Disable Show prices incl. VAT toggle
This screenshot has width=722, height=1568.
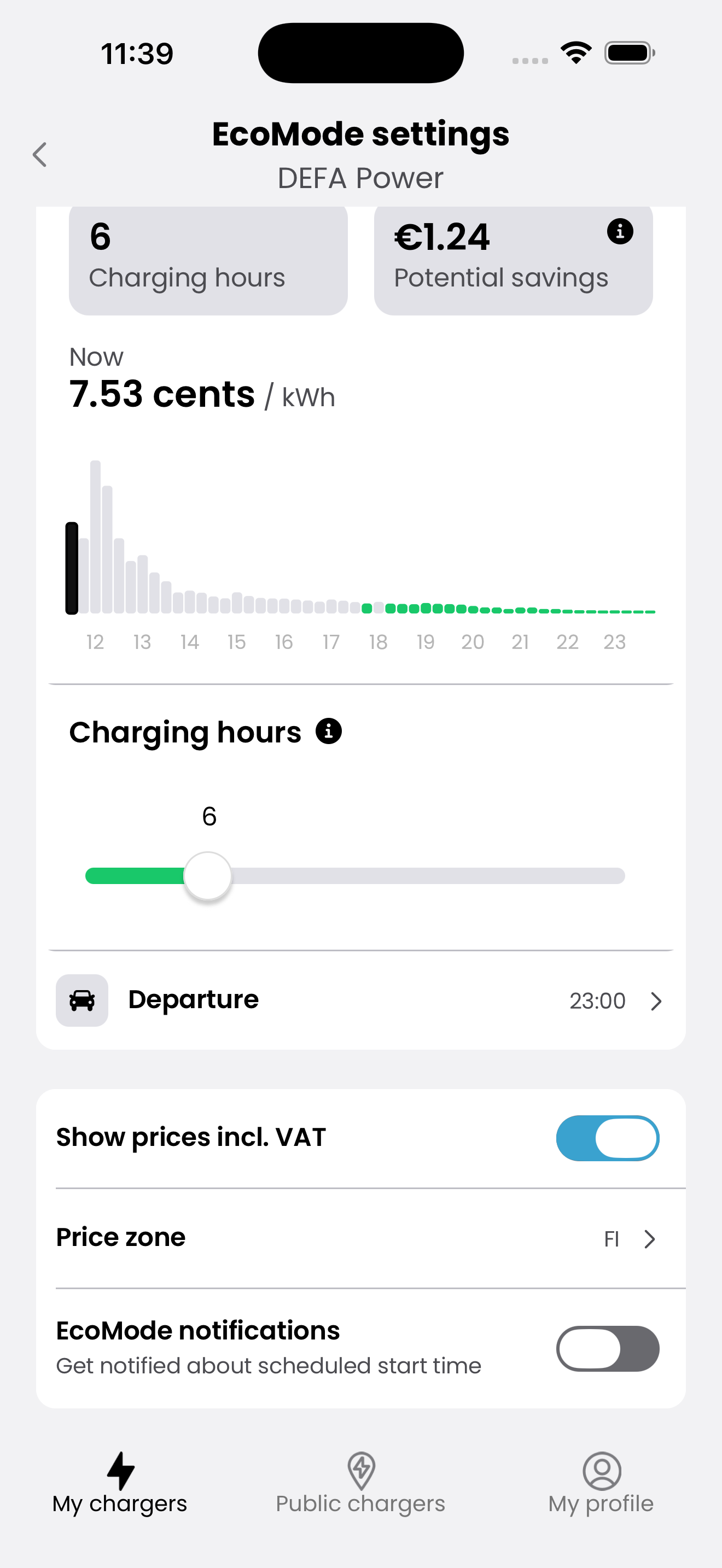(607, 1138)
